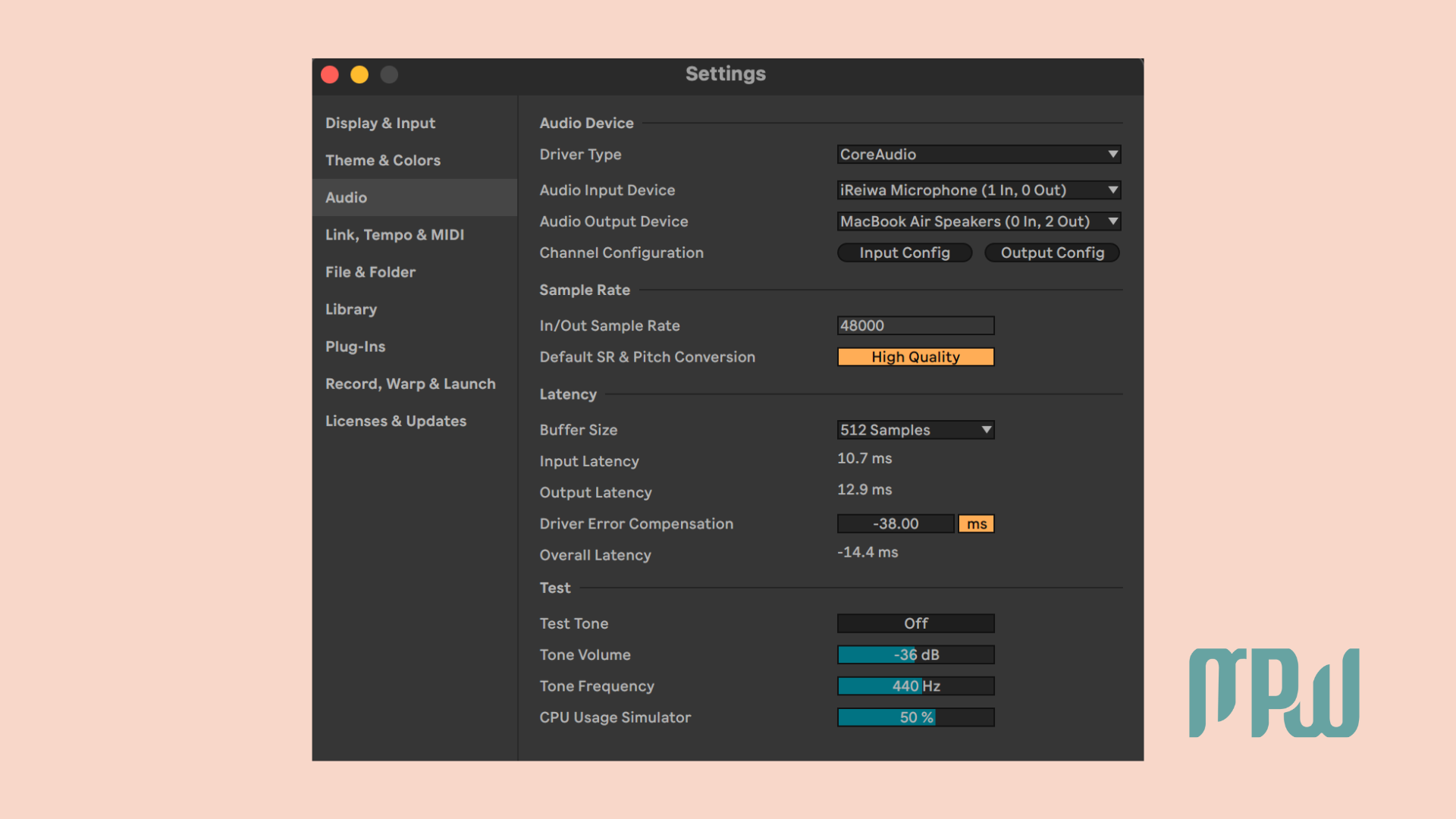The height and width of the screenshot is (819, 1456).
Task: Click the CPU Usage Simulator slider
Action: [915, 717]
